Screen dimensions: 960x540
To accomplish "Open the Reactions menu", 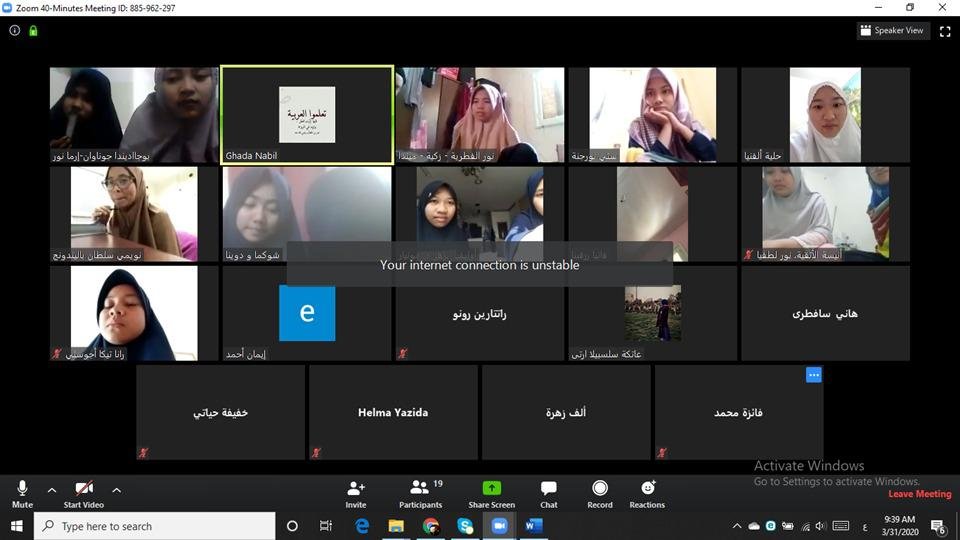I will (647, 489).
